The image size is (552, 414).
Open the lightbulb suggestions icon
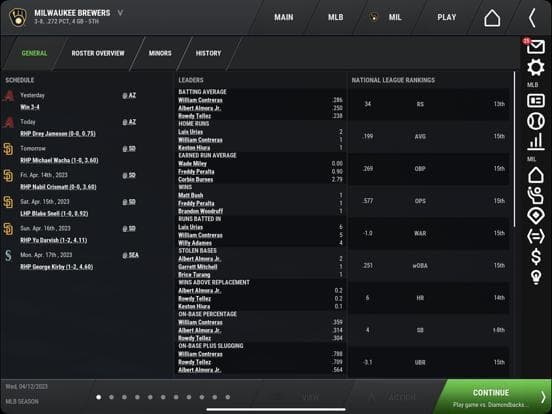tap(536, 277)
